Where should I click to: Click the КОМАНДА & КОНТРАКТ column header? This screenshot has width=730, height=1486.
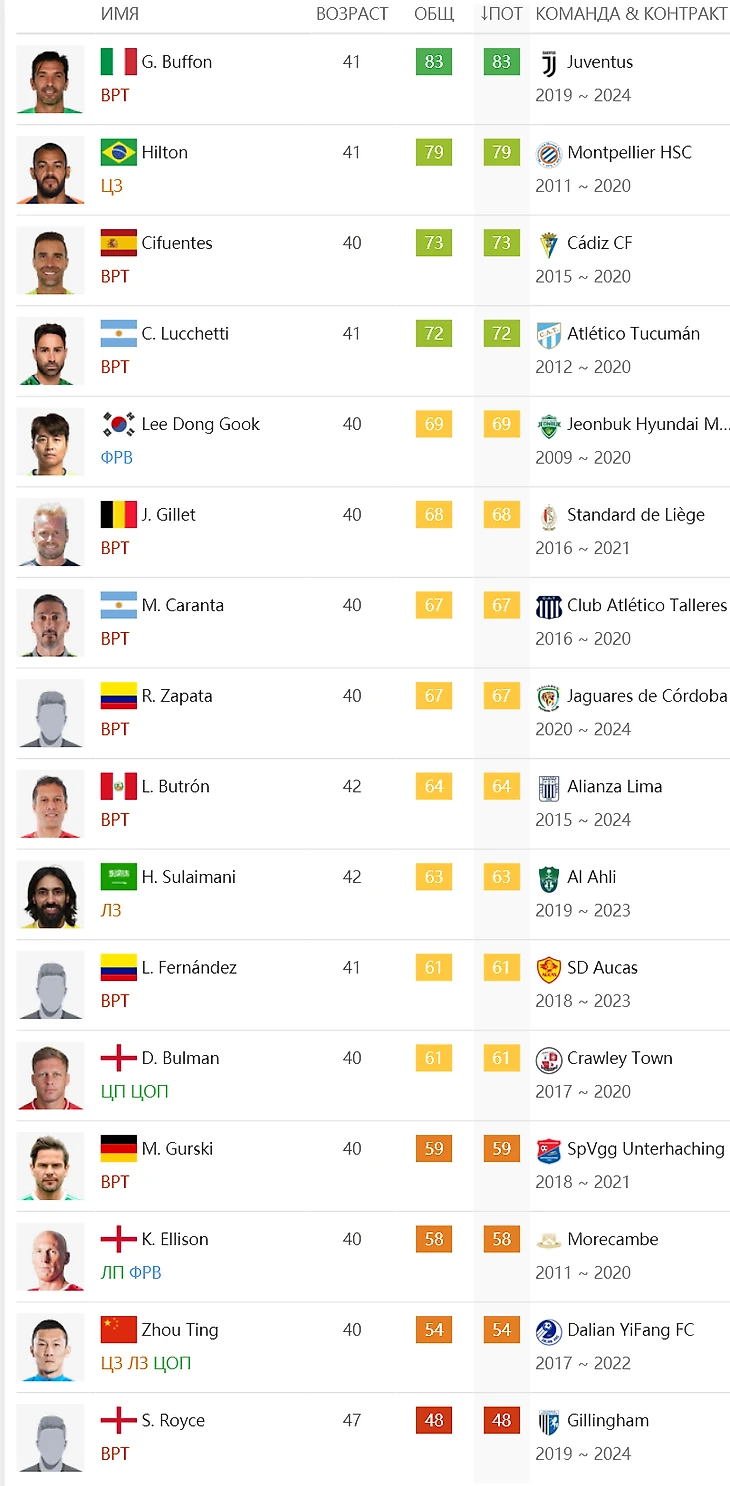(x=631, y=14)
